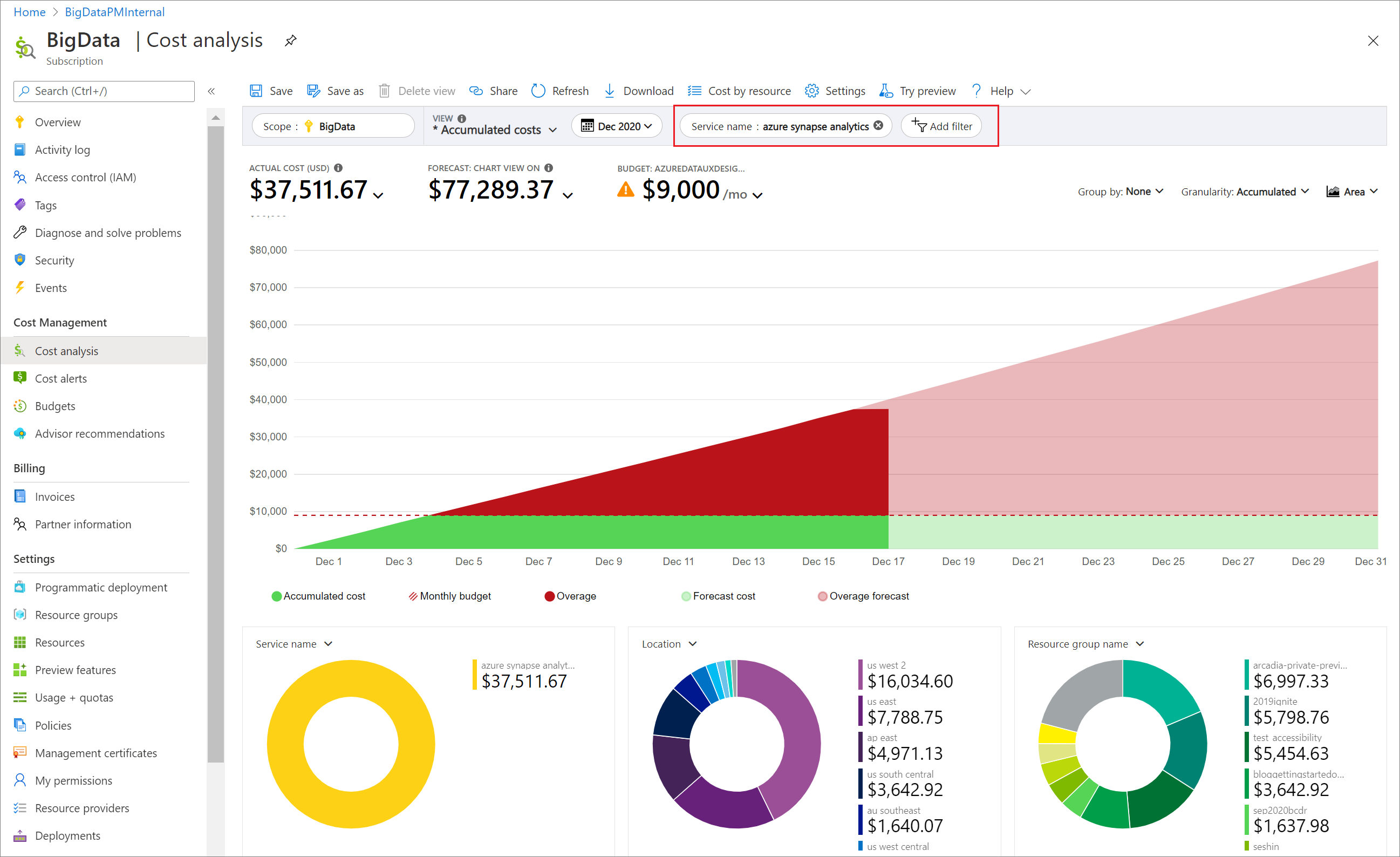Click the Add filter button
The height and width of the screenshot is (857, 1400).
[x=941, y=125]
